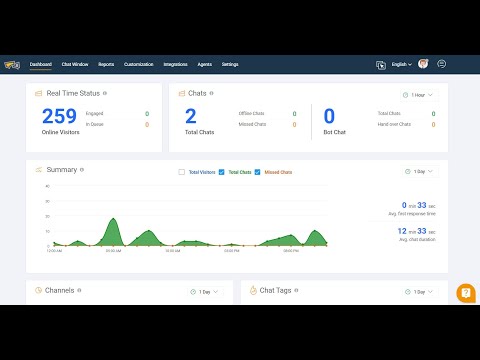
Task: Click info icon beside the Chats heading
Action: coord(211,93)
